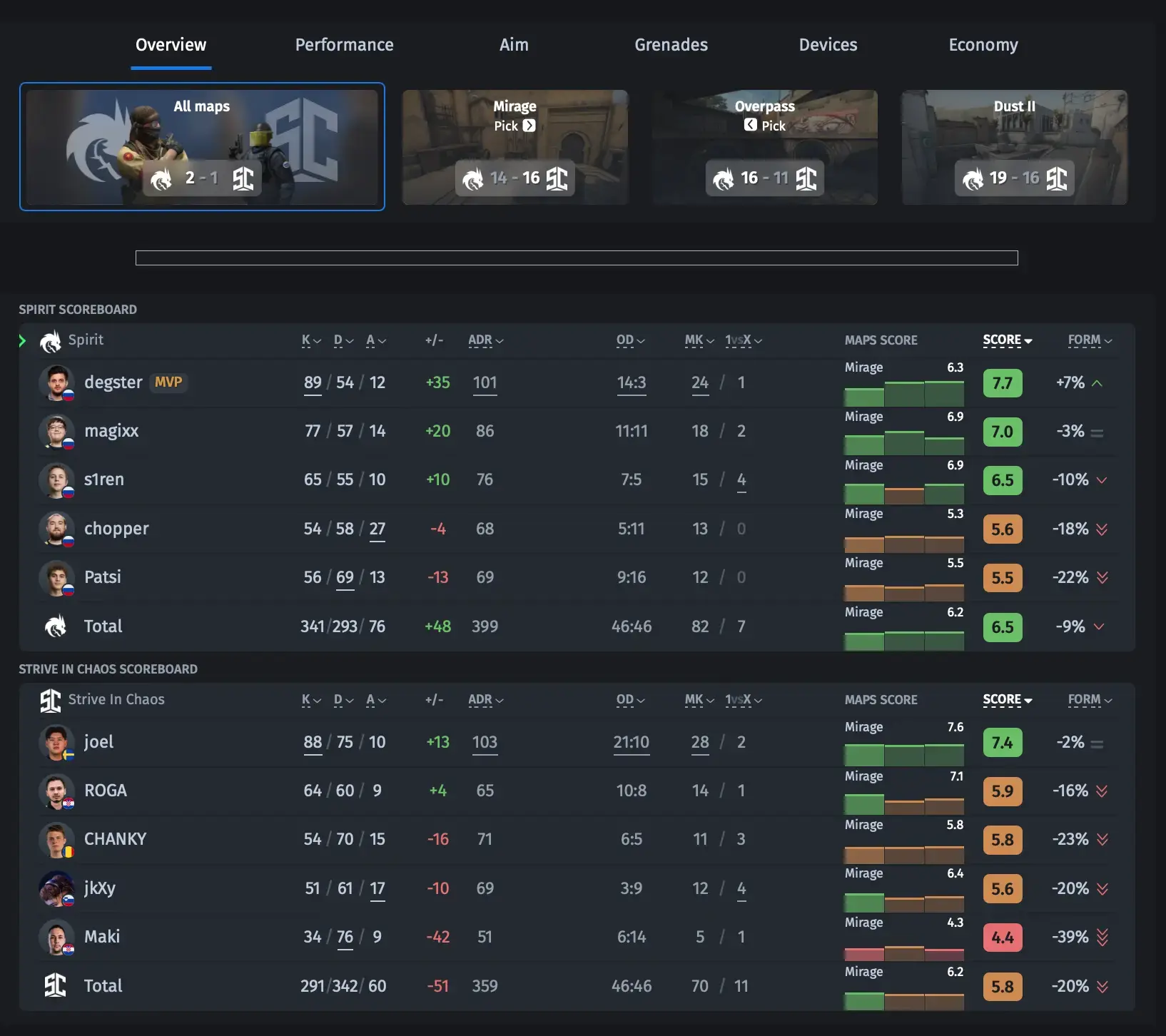The height and width of the screenshot is (1036, 1166).
Task: Sort Spirit scoreboard by deaths (D)
Action: point(343,340)
